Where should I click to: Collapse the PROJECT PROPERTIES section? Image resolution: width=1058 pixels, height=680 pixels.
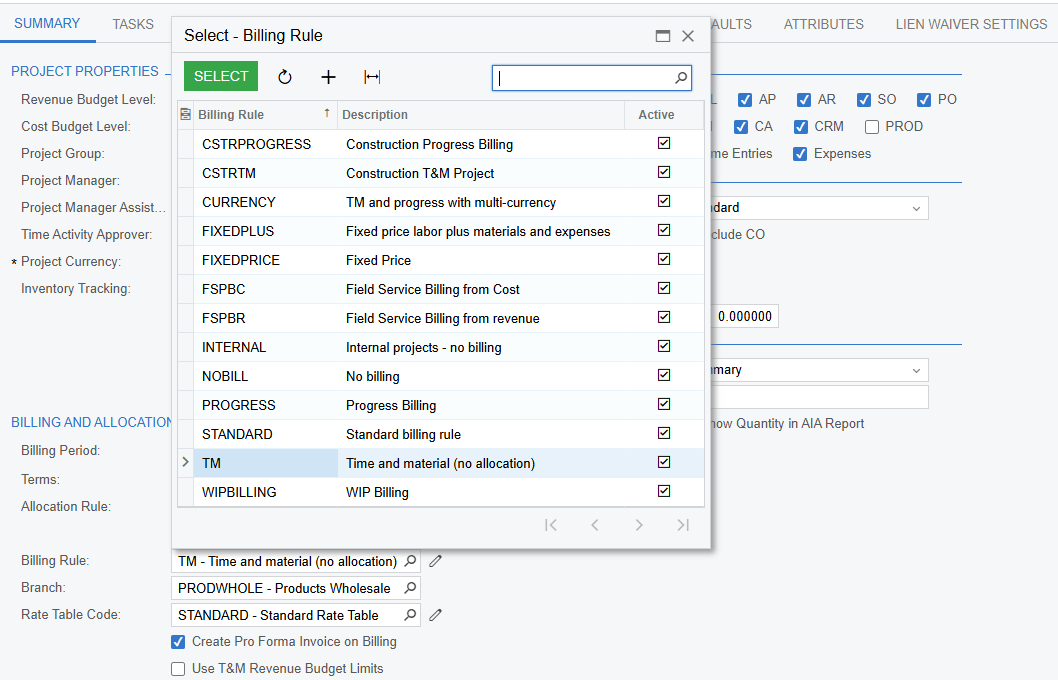click(x=166, y=71)
